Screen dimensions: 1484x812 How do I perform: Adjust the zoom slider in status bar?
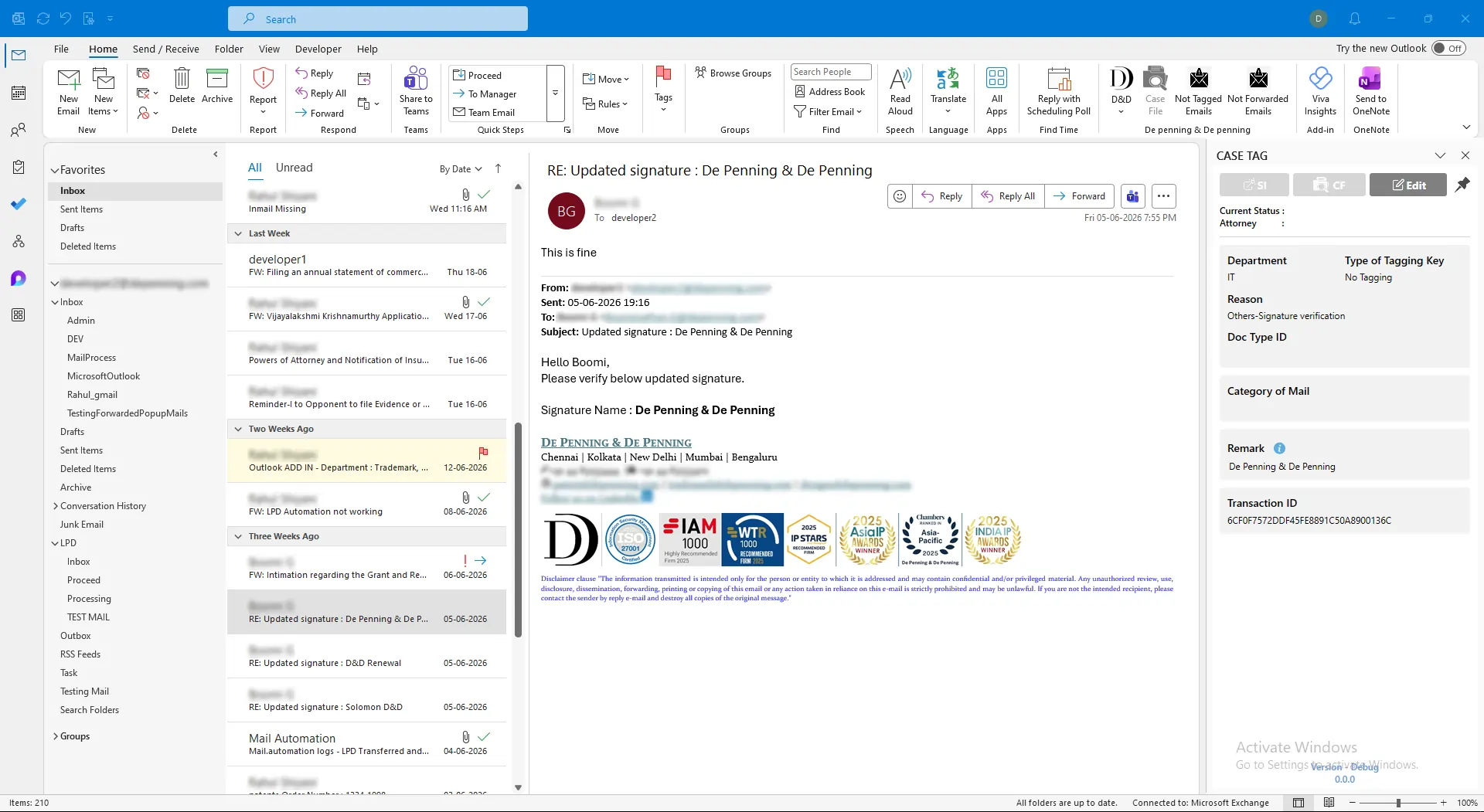(1397, 803)
